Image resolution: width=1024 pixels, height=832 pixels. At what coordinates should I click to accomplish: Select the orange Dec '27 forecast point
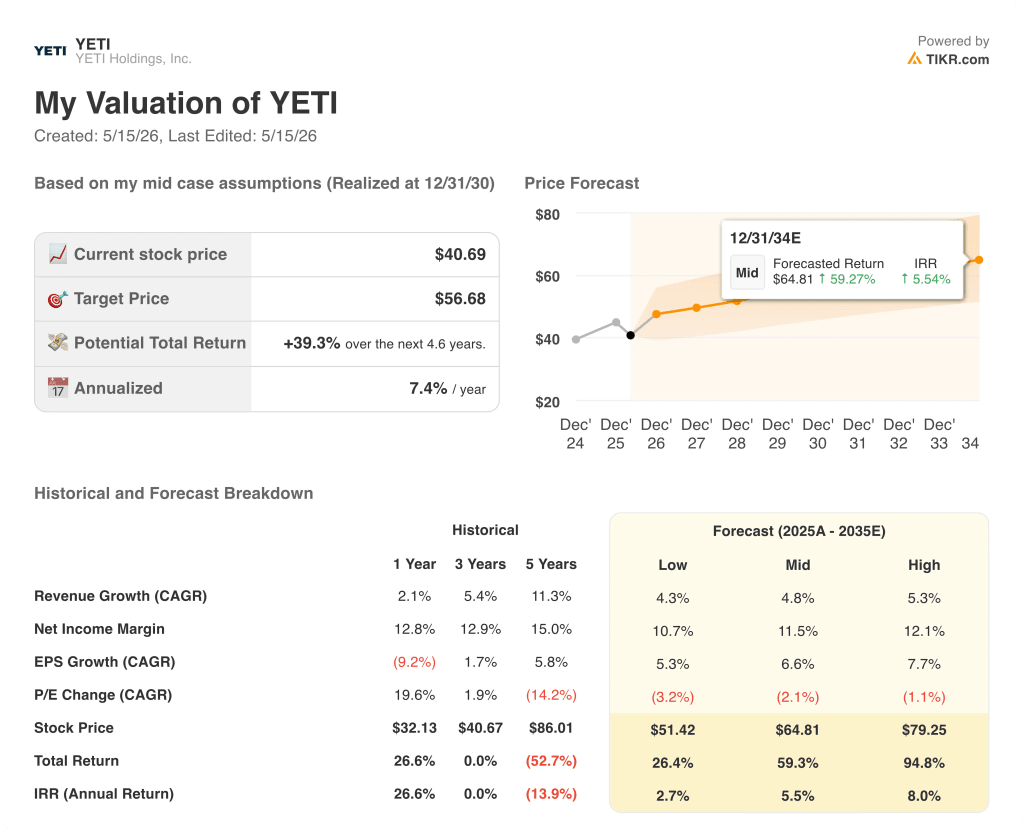697,308
